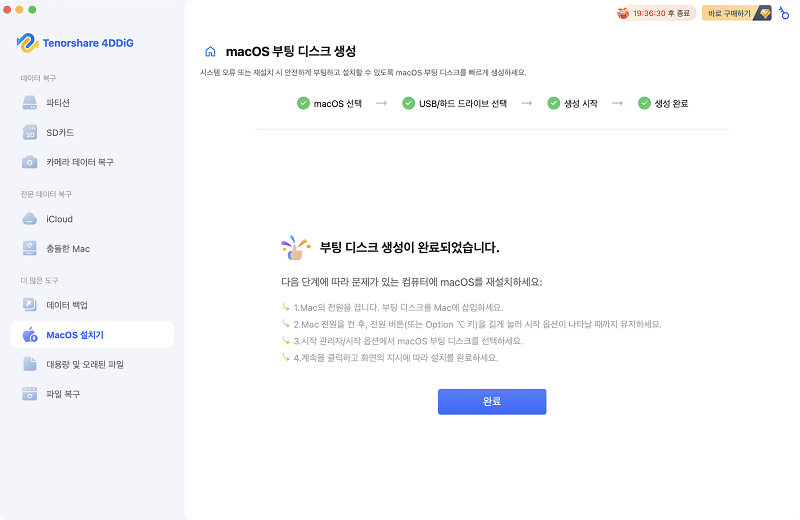Open the SD카드 label in sidebar
Image resolution: width=800 pixels, height=520 pixels.
coord(60,132)
